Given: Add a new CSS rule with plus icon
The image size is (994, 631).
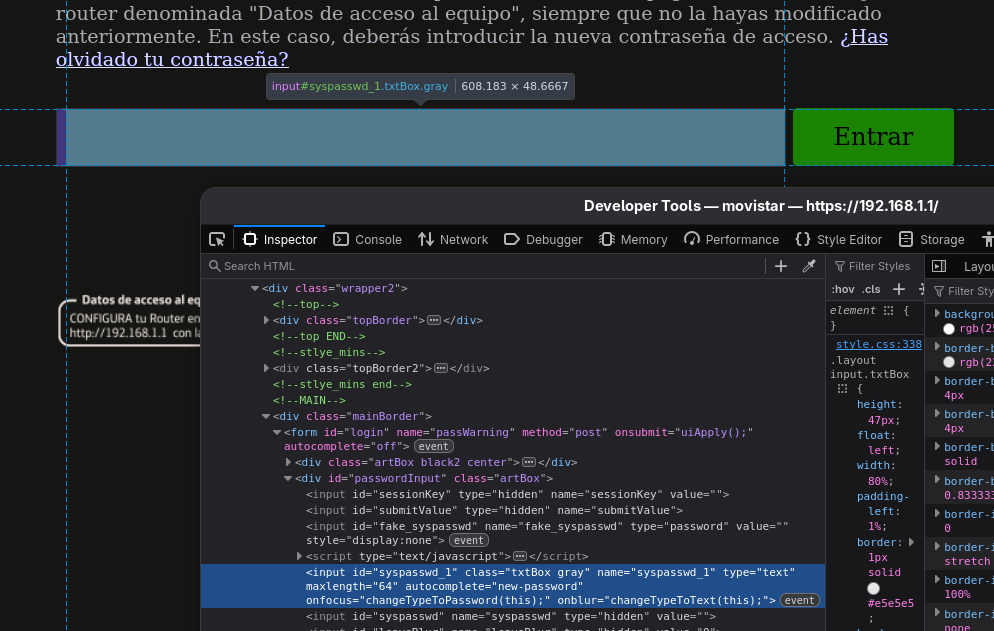Looking at the screenshot, I should pyautogui.click(x=899, y=289).
